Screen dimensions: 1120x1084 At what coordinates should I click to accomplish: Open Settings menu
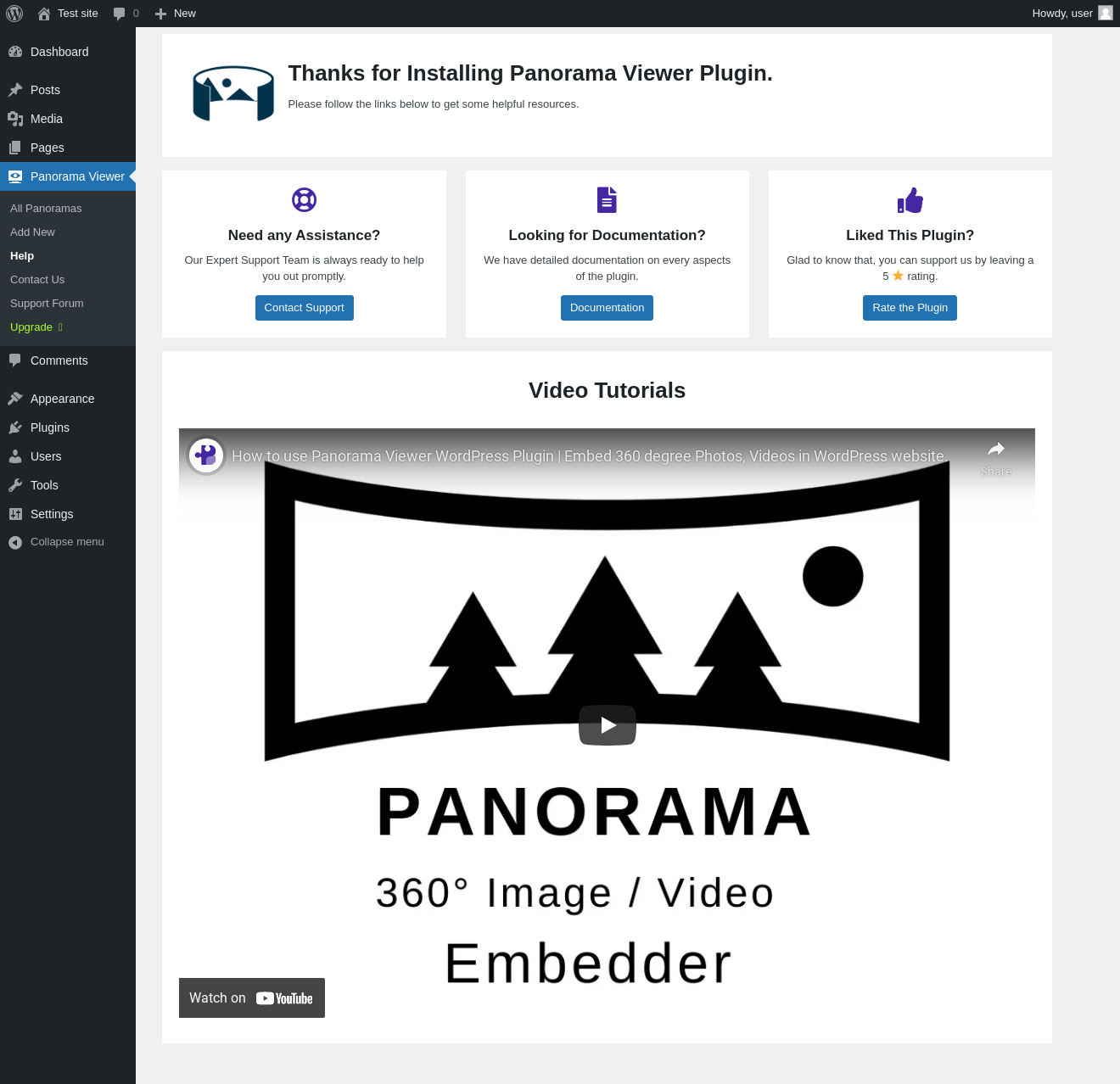pyautogui.click(x=68, y=514)
